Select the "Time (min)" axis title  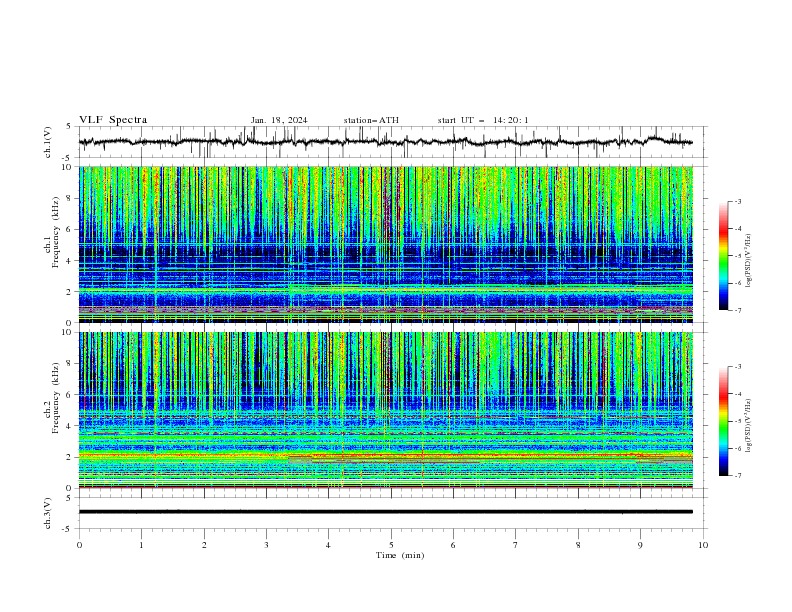click(400, 555)
